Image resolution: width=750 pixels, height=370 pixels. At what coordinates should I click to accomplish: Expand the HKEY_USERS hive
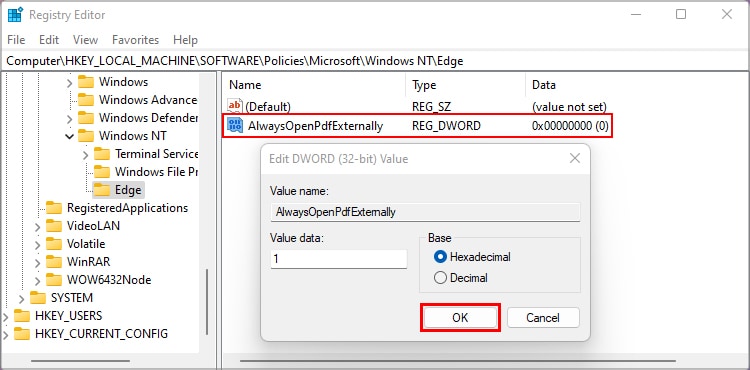pyautogui.click(x=6, y=316)
